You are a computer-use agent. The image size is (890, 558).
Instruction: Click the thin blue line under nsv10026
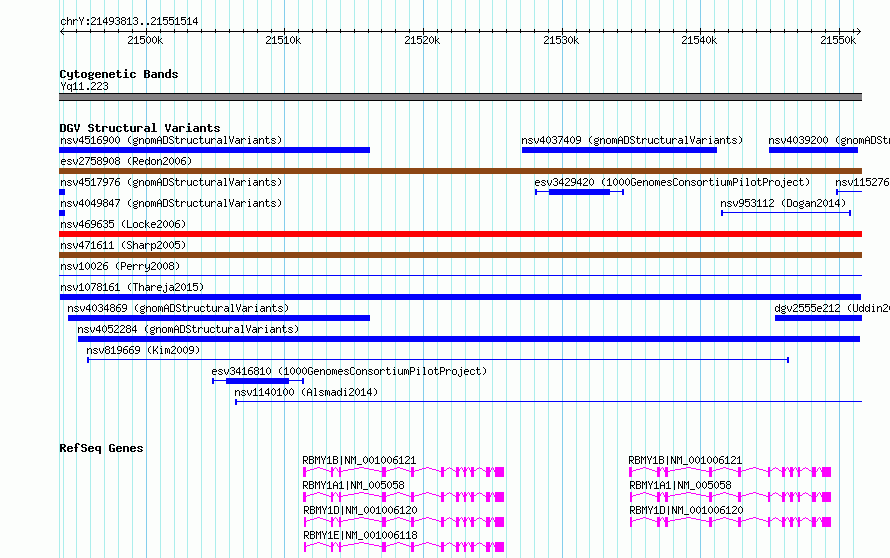(x=460, y=276)
